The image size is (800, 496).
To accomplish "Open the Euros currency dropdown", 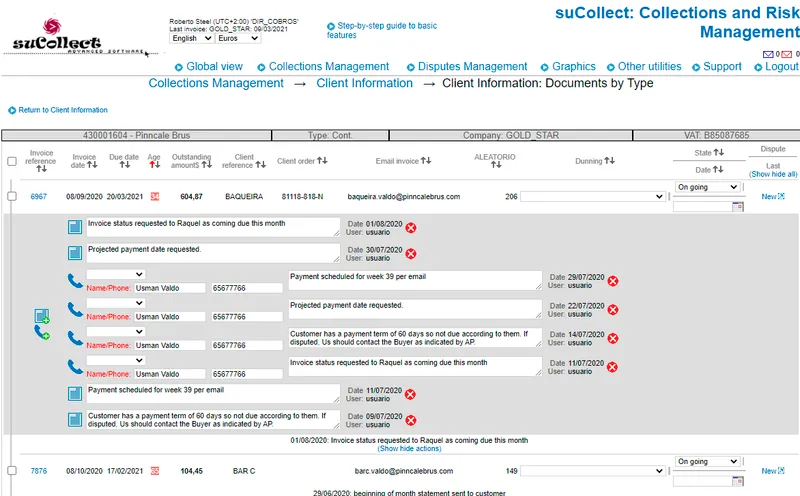I will click(238, 38).
